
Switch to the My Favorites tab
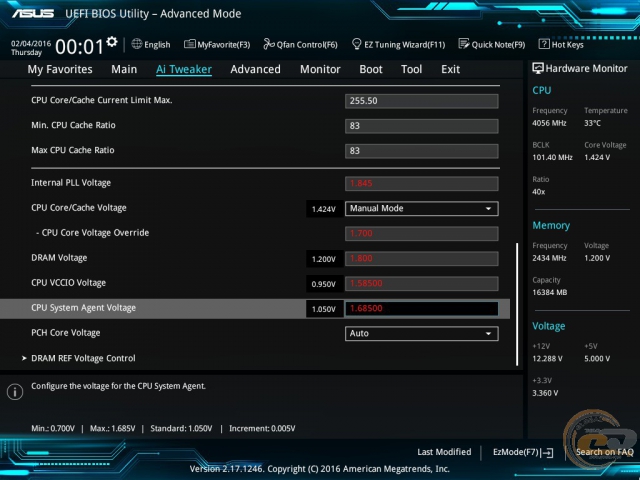click(x=60, y=69)
